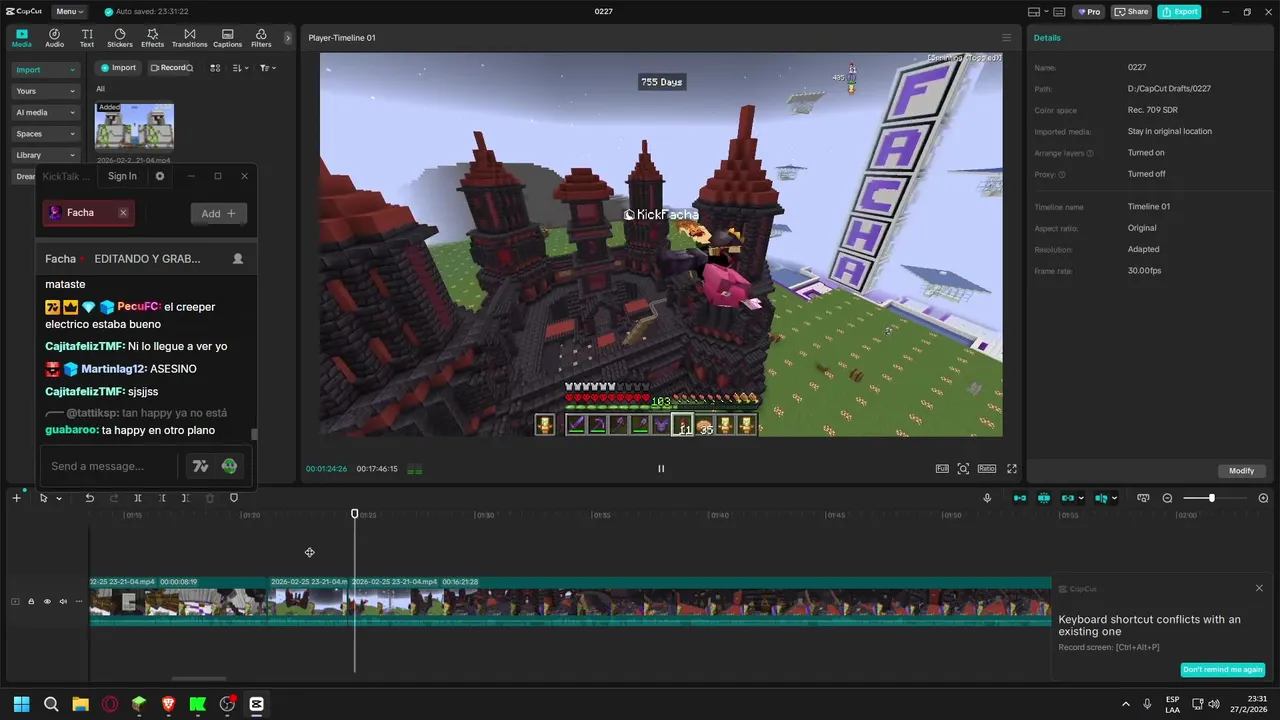Toggle auto snapping on timeline
The image size is (1280, 720).
1044,498
